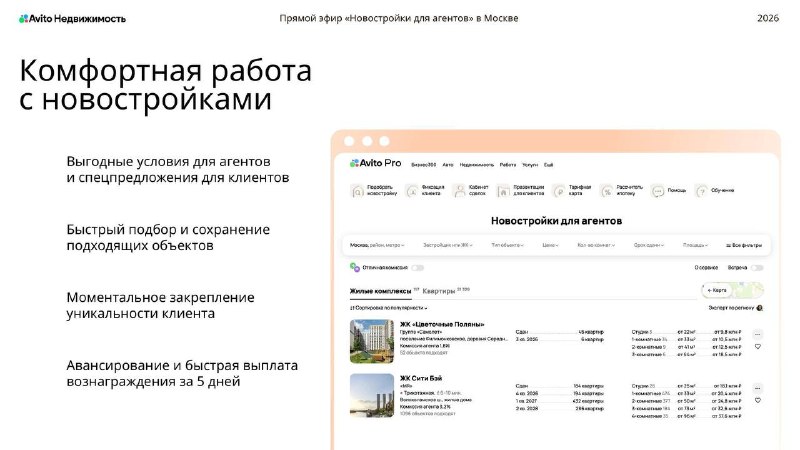The height and width of the screenshot is (450, 800).
Task: Open the ЖК Сити Бэй towers thumbnail
Action: click(372, 395)
